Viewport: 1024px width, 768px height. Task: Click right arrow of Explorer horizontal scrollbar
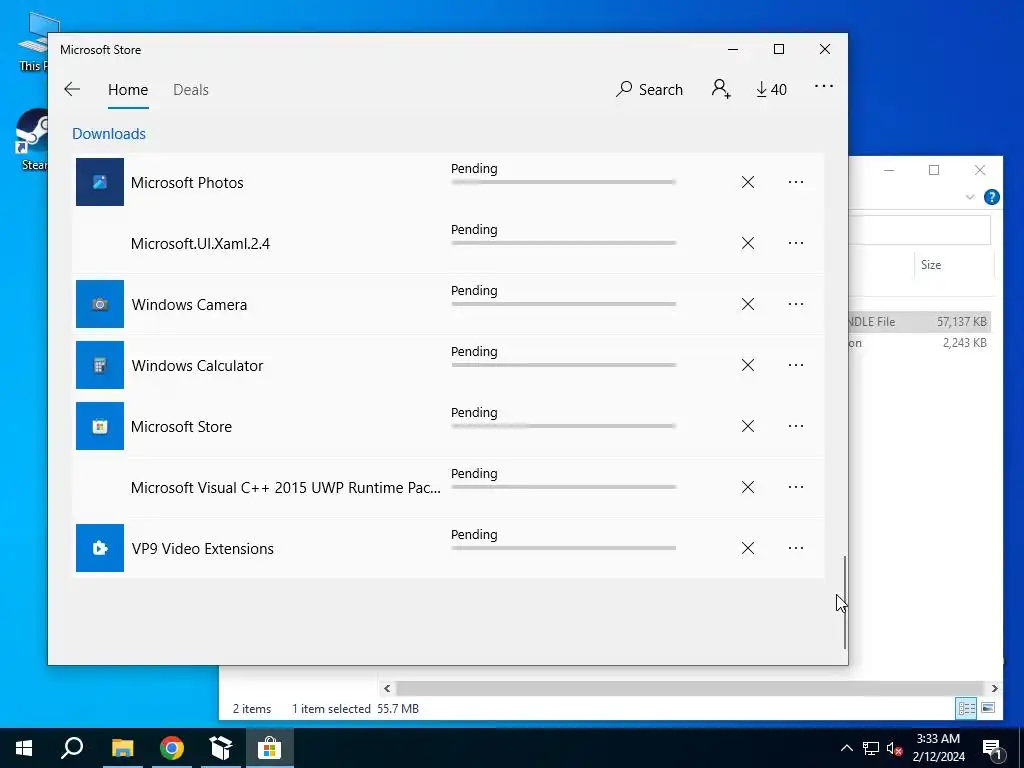click(x=994, y=688)
